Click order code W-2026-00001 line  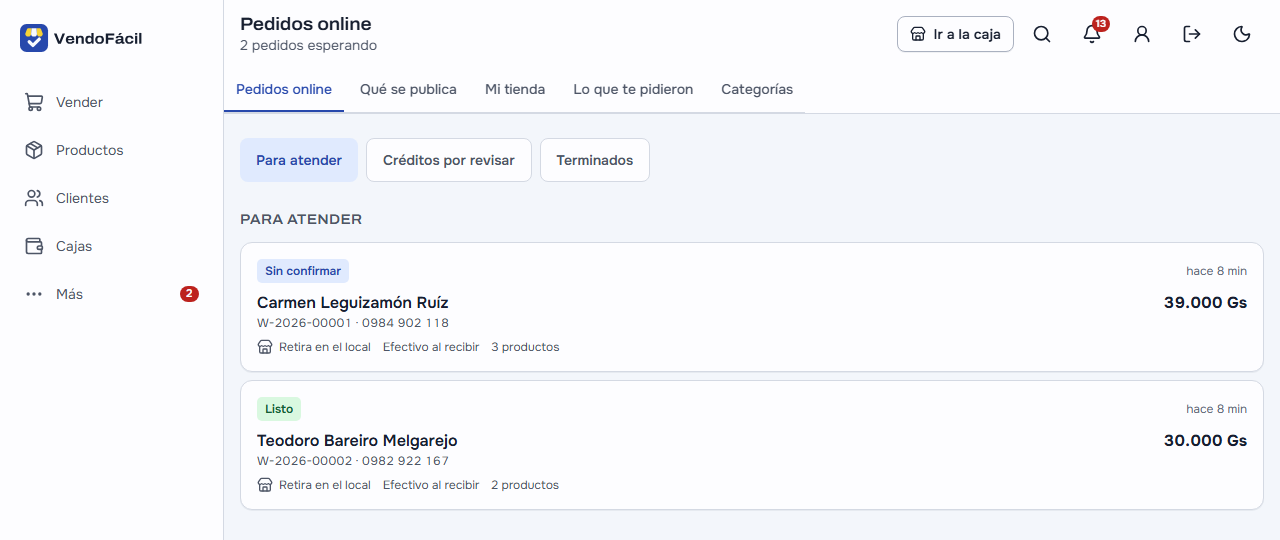[x=353, y=323]
